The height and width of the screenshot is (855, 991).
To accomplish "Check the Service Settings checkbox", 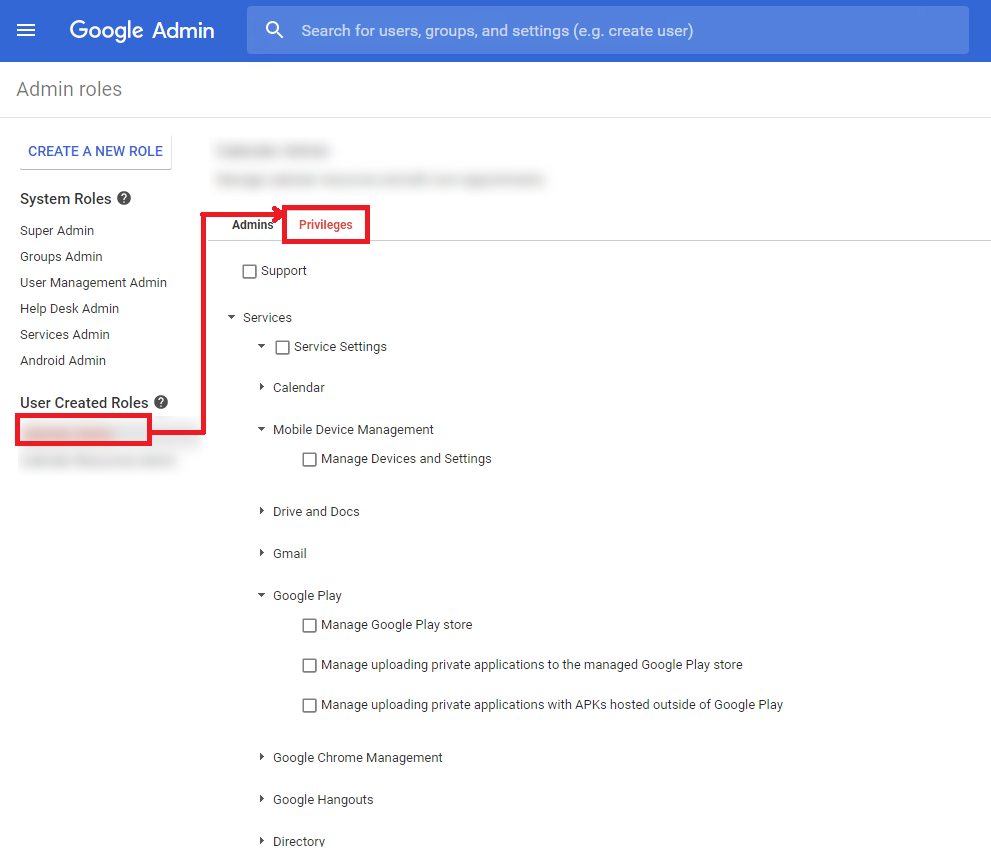I will click(283, 347).
